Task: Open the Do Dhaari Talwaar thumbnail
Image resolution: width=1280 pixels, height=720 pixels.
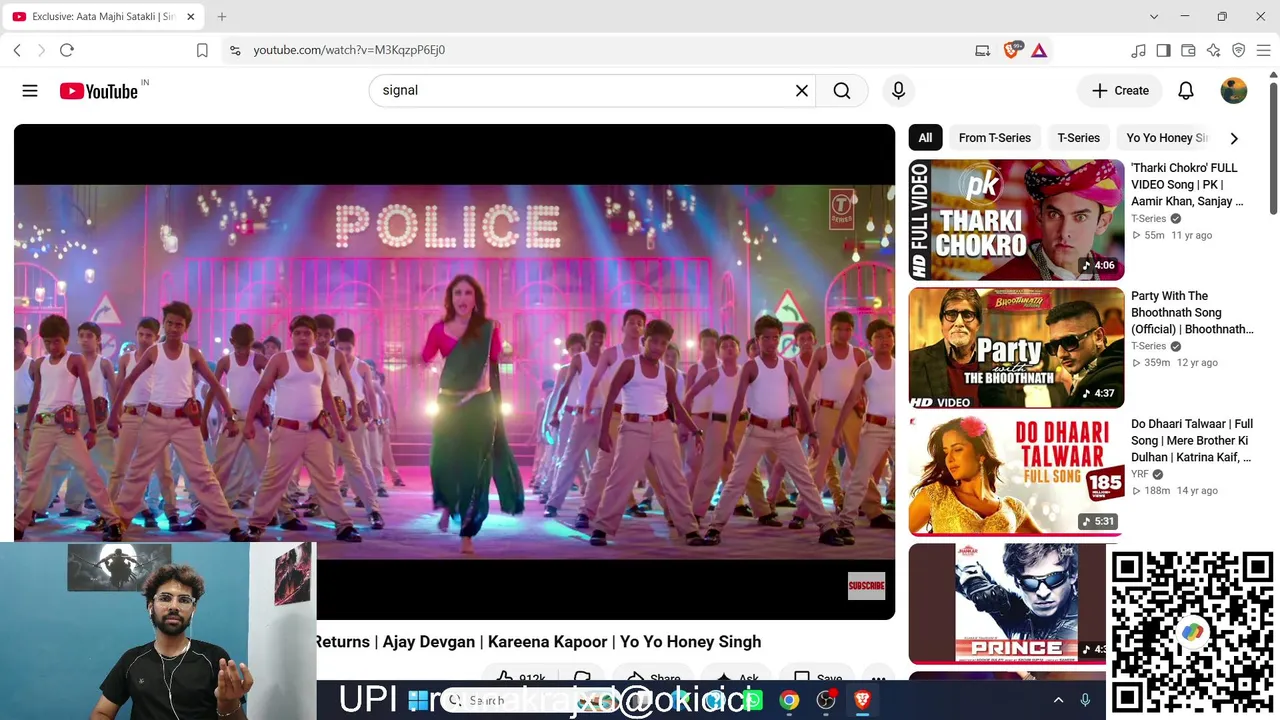Action: 1016,476
